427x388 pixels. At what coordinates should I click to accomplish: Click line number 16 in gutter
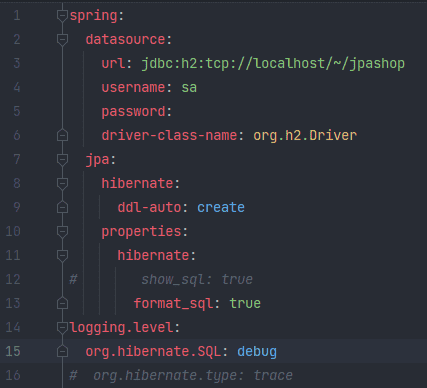point(13,375)
